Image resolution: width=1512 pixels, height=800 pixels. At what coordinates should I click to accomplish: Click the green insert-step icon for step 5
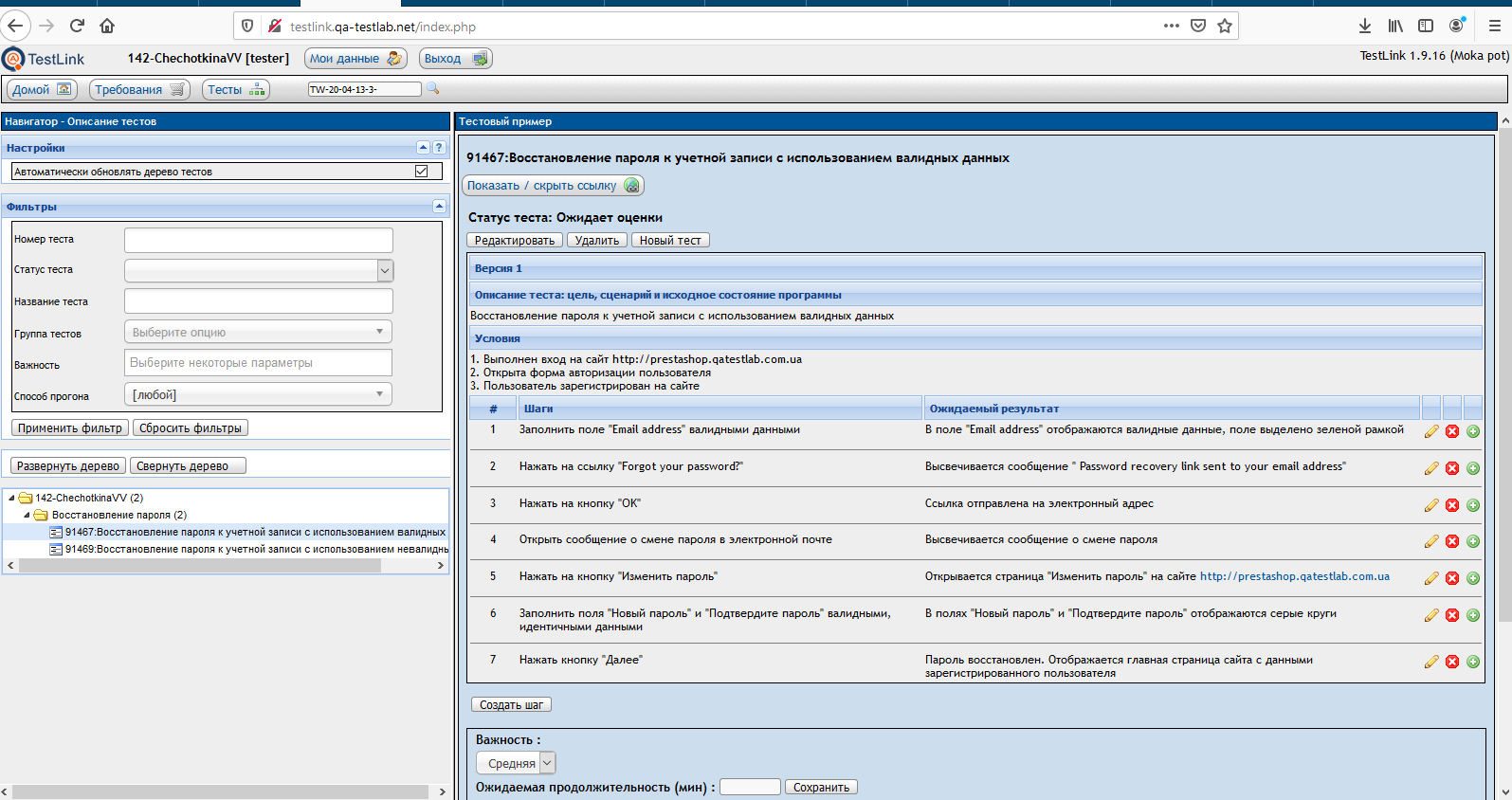pyautogui.click(x=1473, y=578)
